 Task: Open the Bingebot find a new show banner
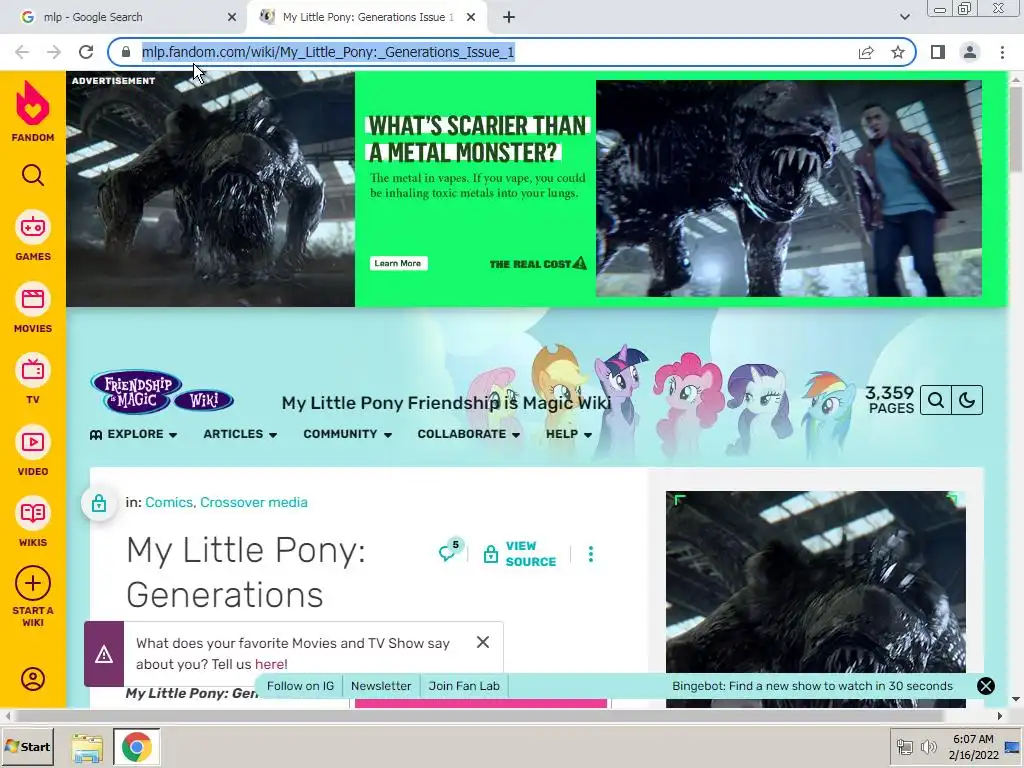[x=812, y=686]
